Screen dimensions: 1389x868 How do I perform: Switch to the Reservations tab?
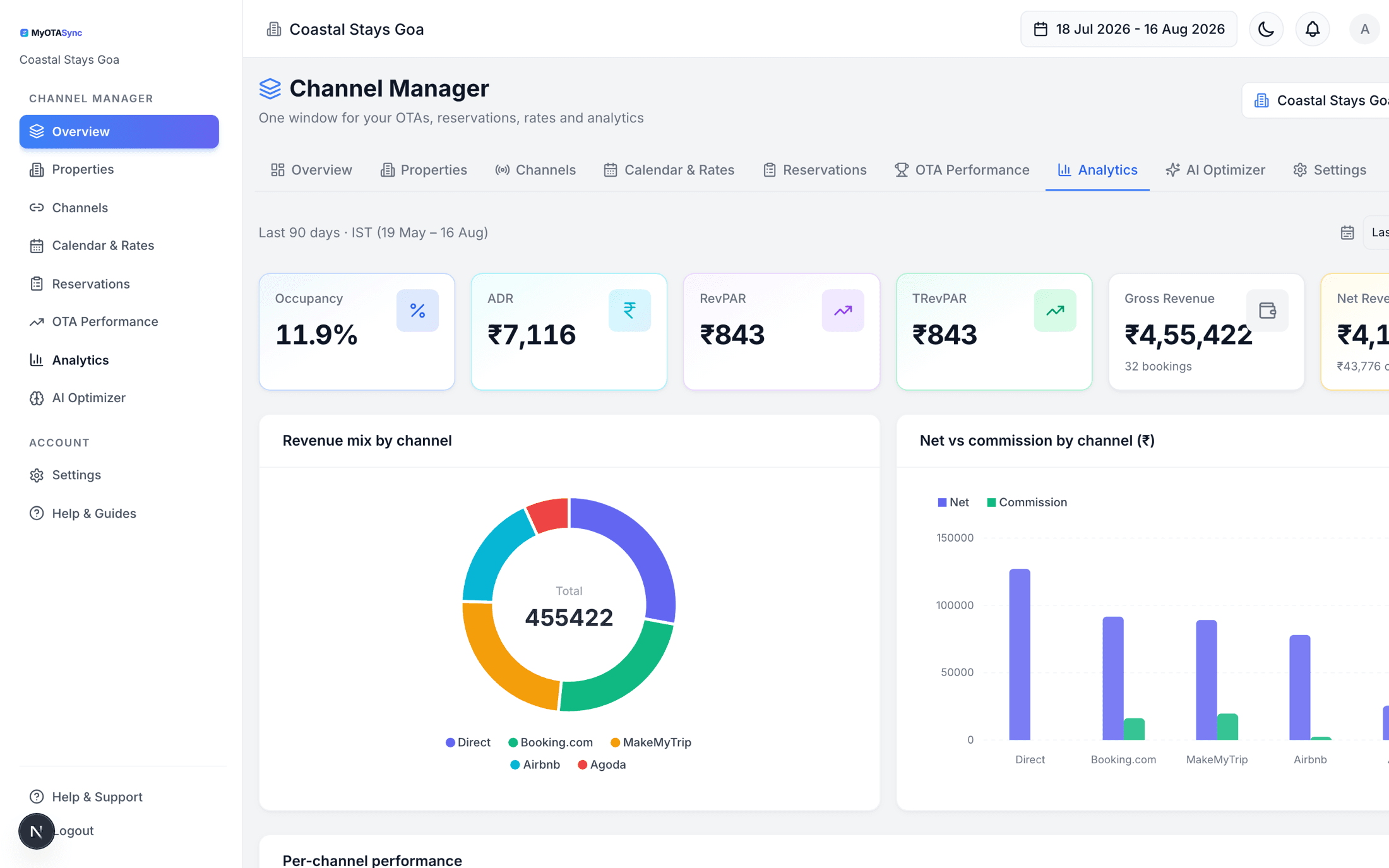814,170
